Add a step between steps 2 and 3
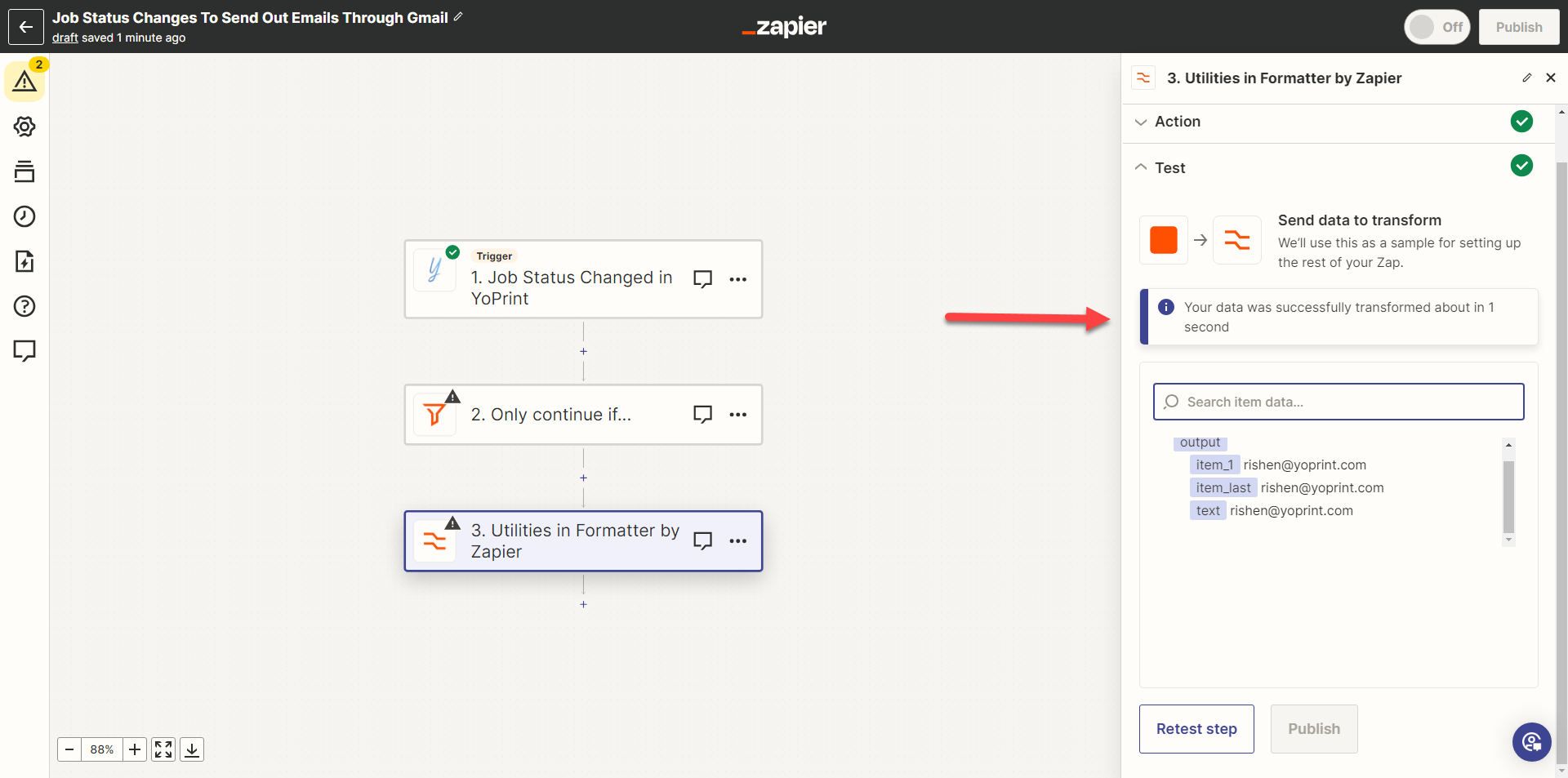Viewport: 1568px width, 778px height. pos(583,478)
